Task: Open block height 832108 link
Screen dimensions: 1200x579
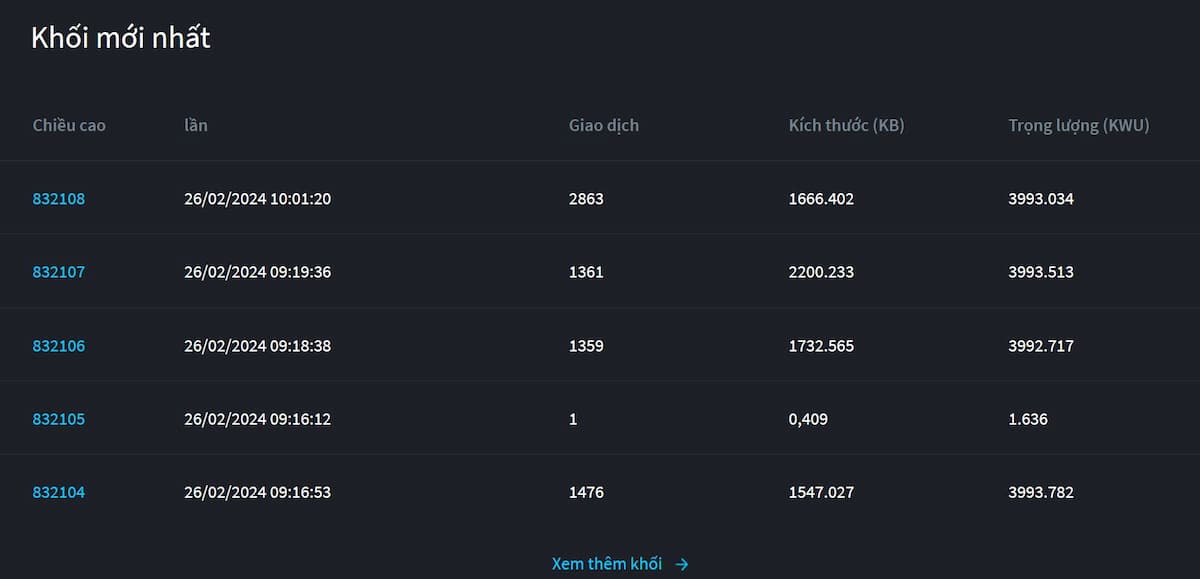Action: (x=59, y=199)
